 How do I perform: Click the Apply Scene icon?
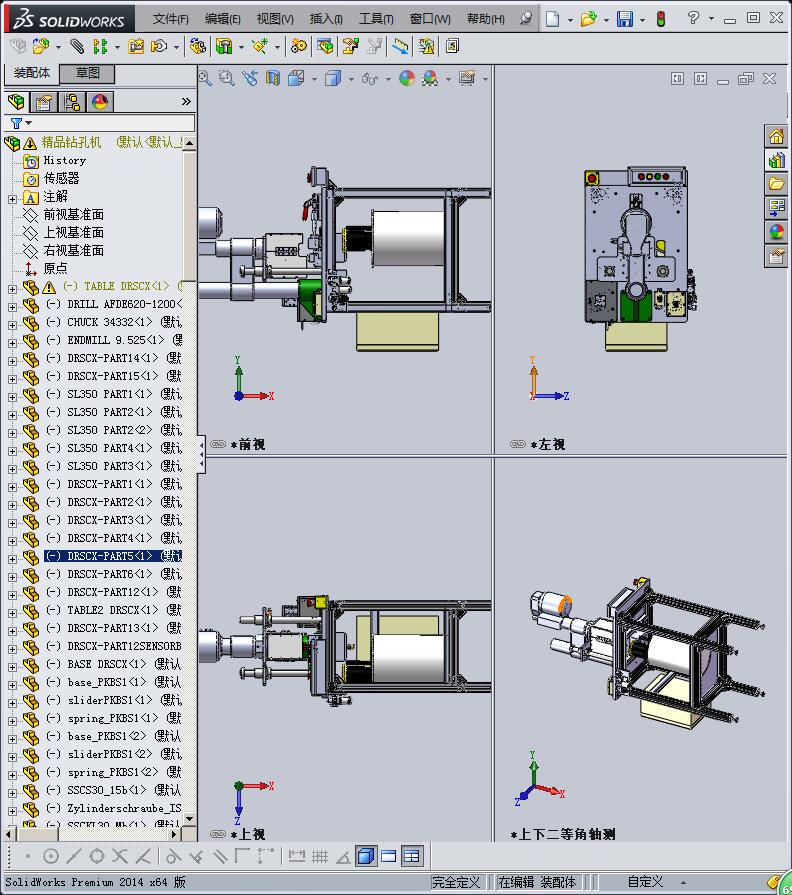(430, 78)
